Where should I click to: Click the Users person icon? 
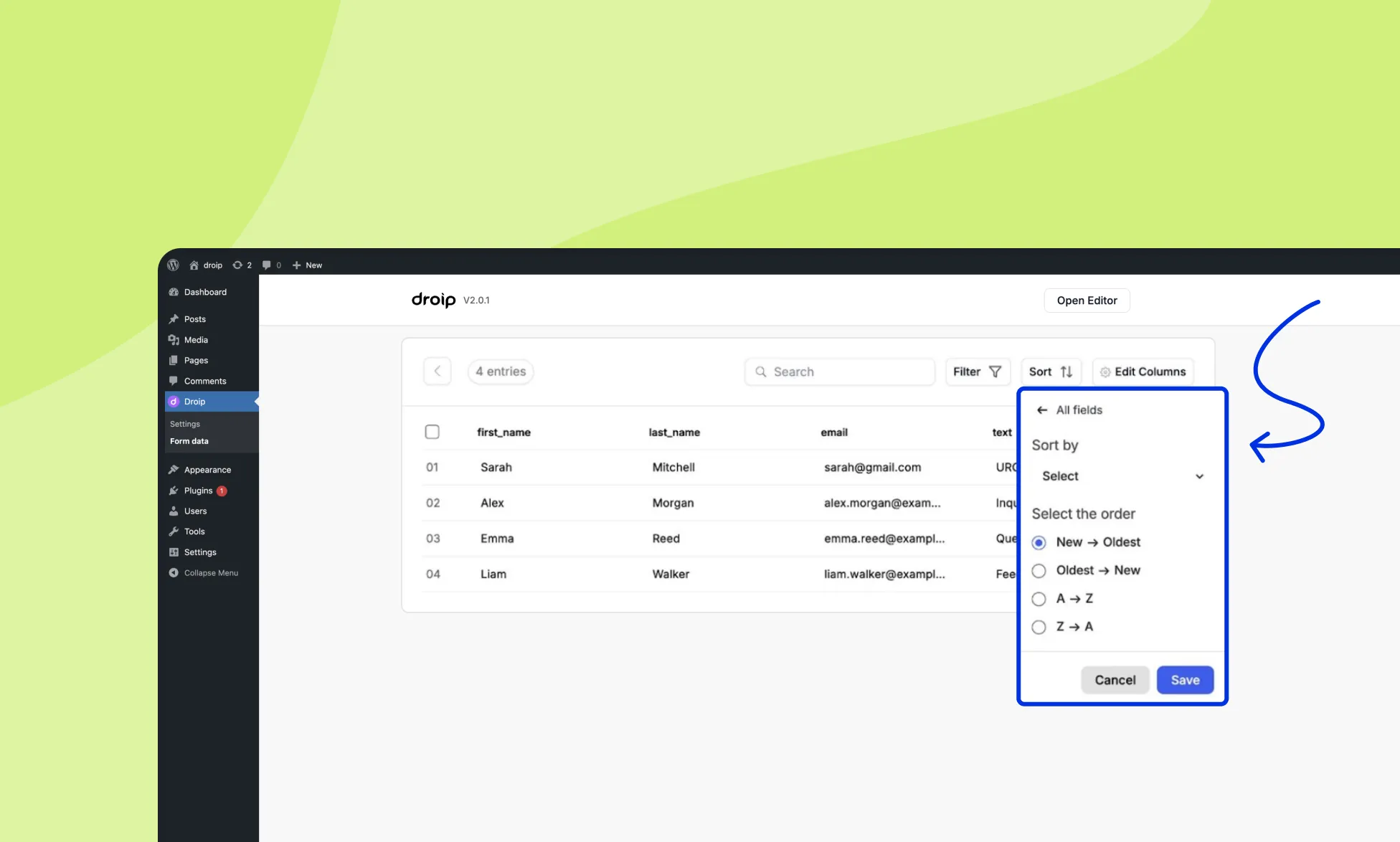174,511
